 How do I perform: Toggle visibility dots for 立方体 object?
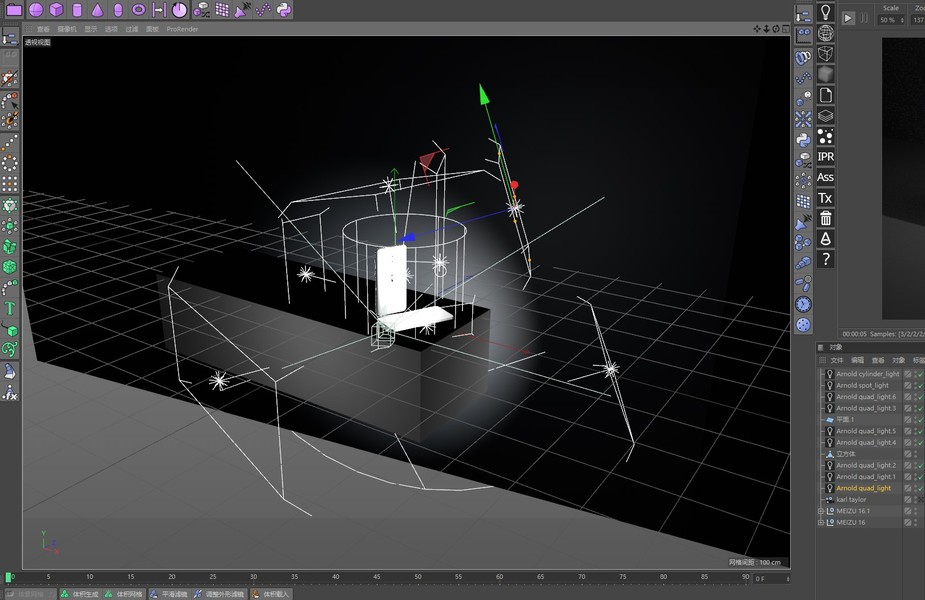pyautogui.click(x=915, y=454)
